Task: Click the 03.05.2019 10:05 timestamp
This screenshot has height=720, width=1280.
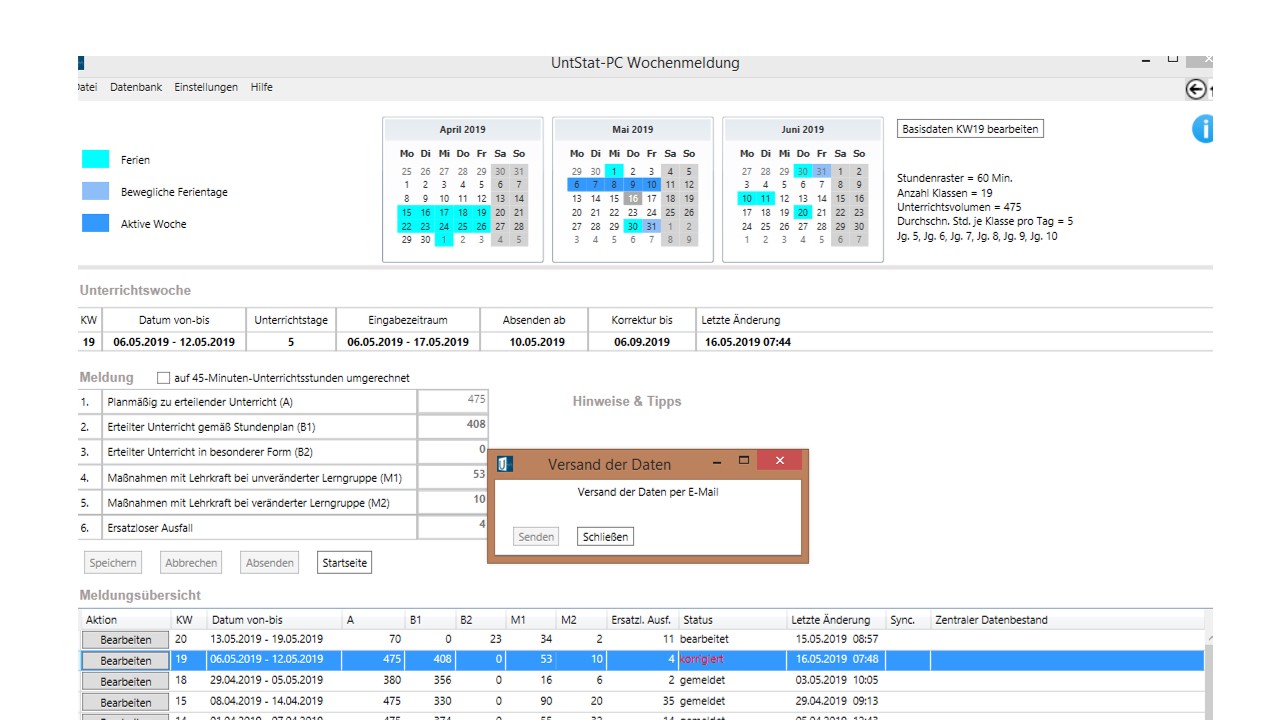Action: [837, 681]
